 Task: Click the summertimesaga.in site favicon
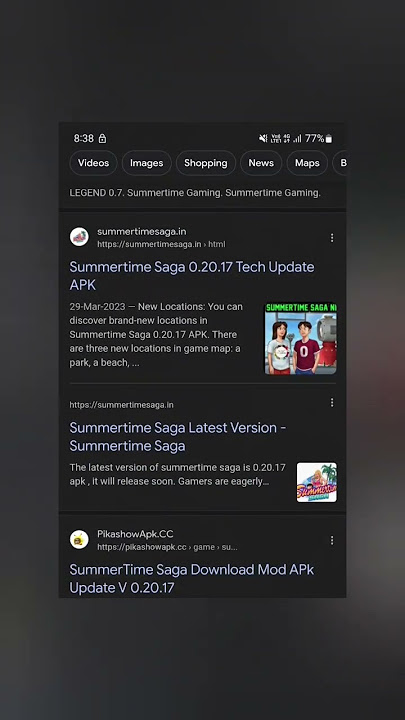pos(79,237)
